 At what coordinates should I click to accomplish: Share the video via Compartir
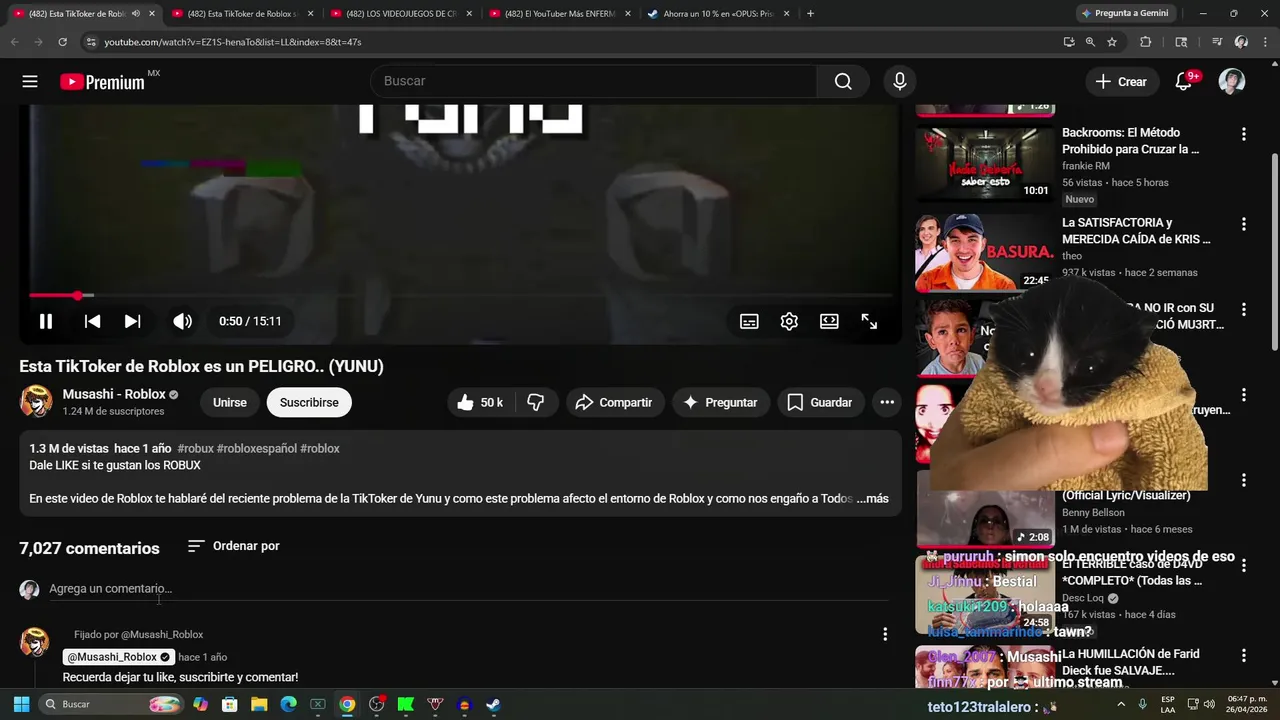615,402
